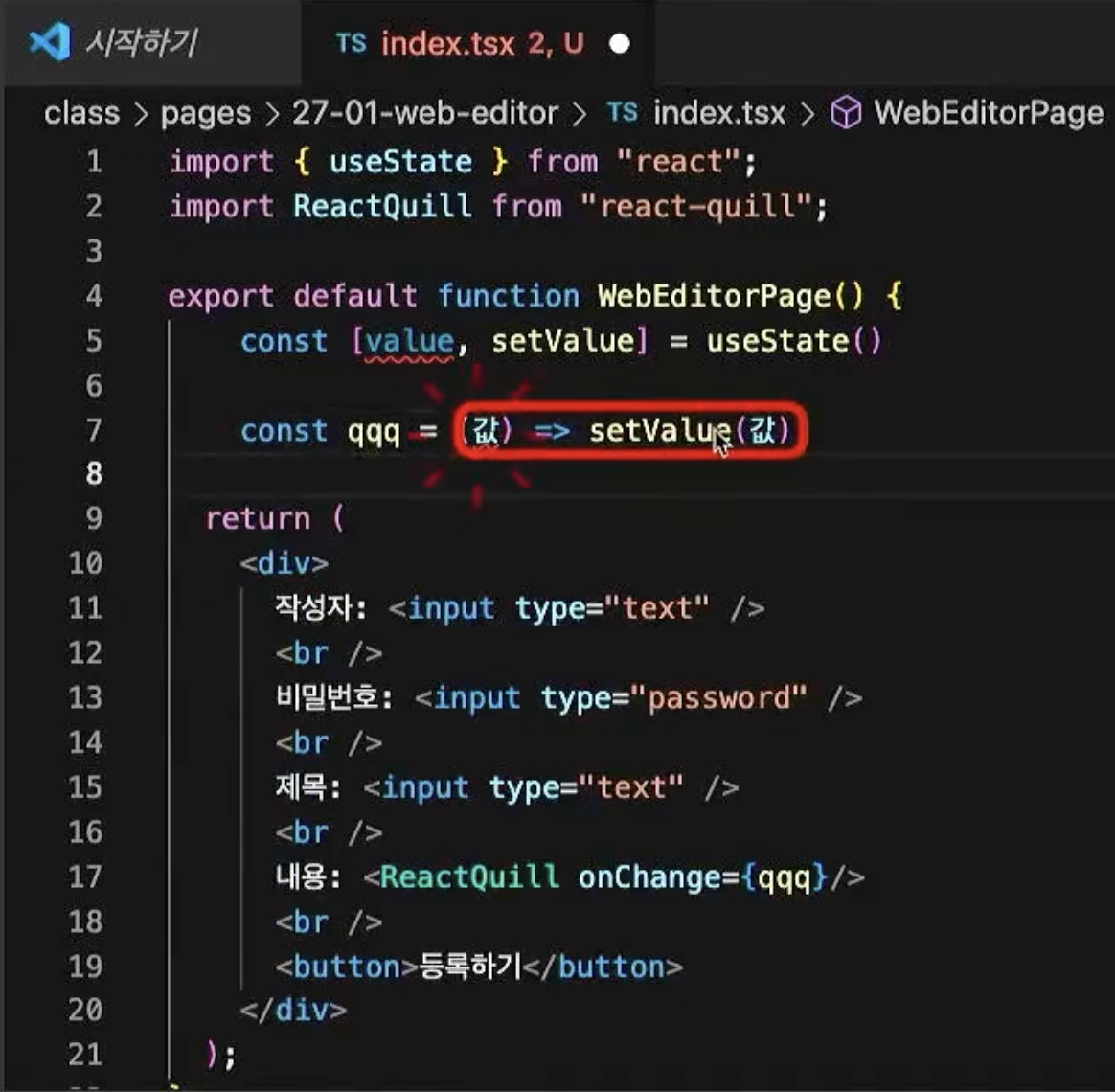Open the WebEditorPage breadcrumb symbol
This screenshot has width=1115, height=1092.
(989, 113)
